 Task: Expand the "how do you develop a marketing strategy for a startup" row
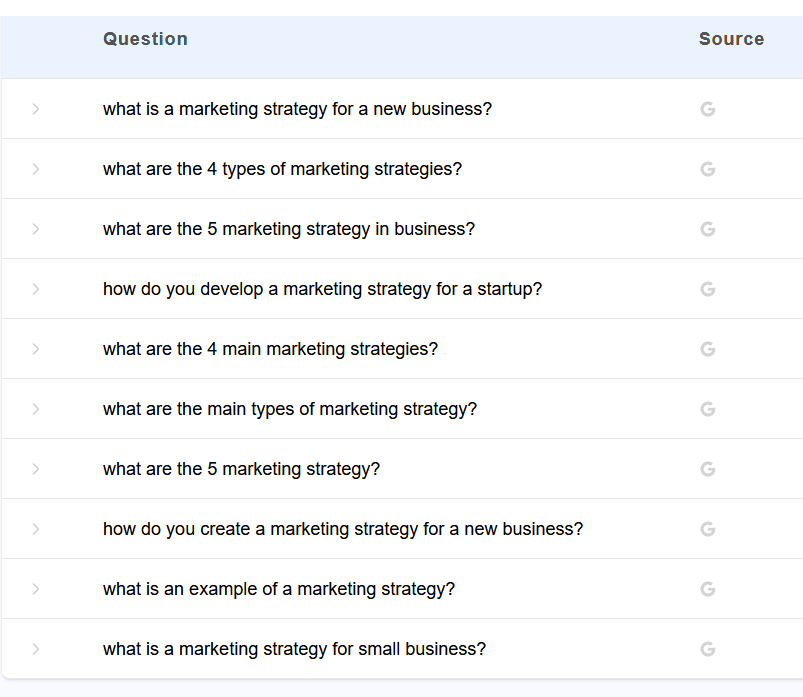point(36,289)
